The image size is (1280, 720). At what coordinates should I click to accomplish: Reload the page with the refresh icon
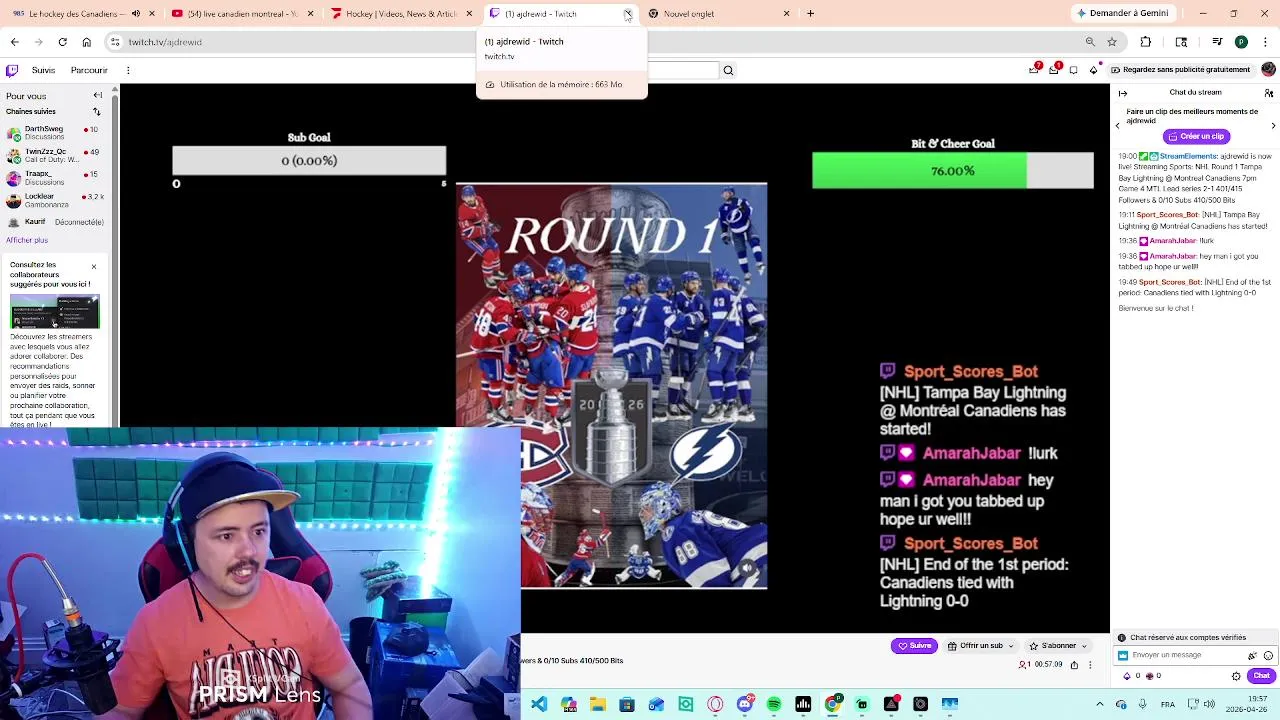62,42
